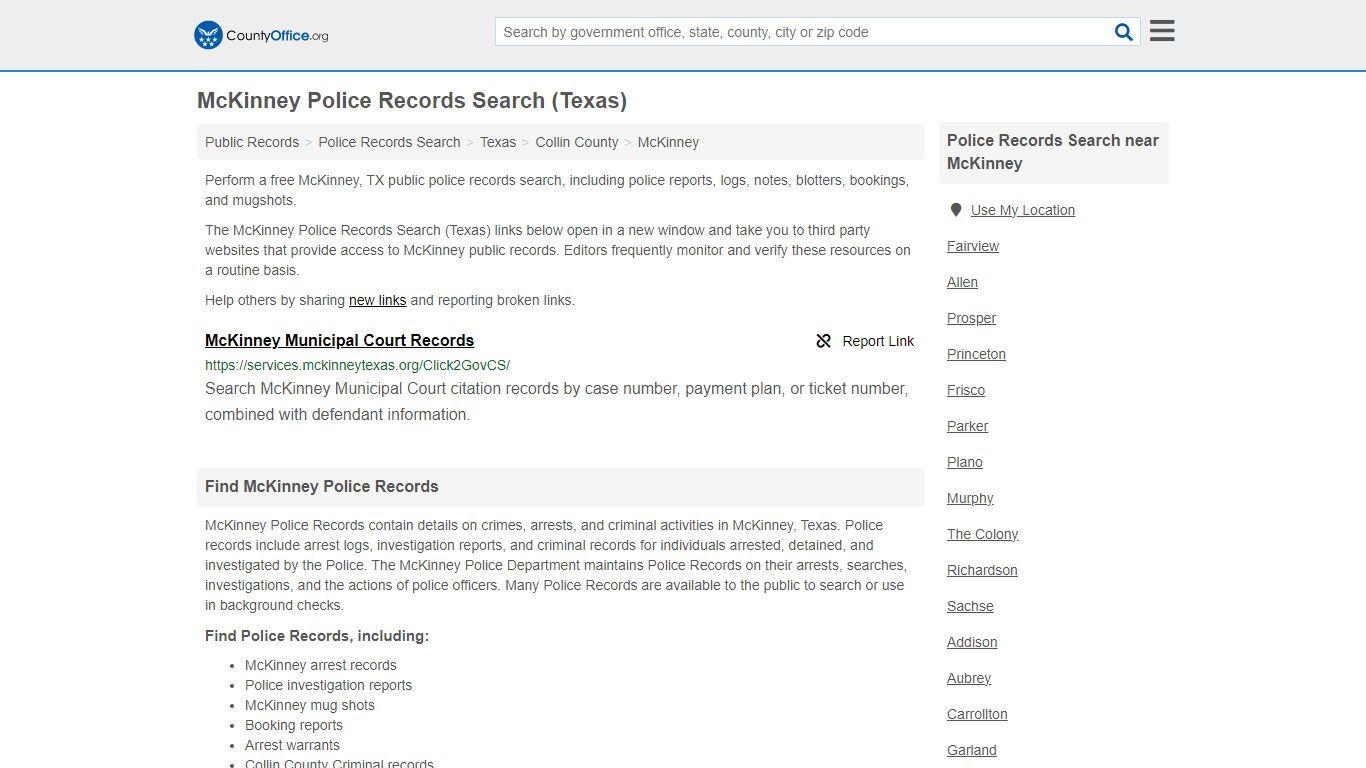Open Aubrey police records link
The height and width of the screenshot is (768, 1366).
969,678
